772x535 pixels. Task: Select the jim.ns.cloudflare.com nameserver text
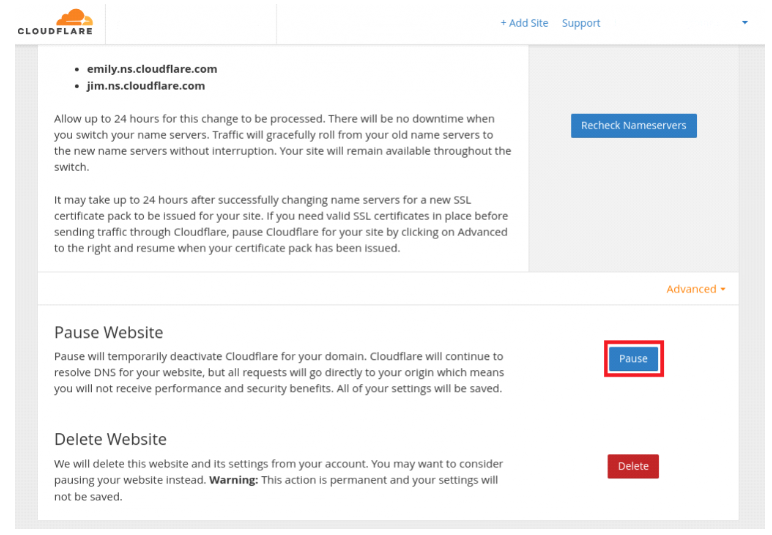click(146, 86)
